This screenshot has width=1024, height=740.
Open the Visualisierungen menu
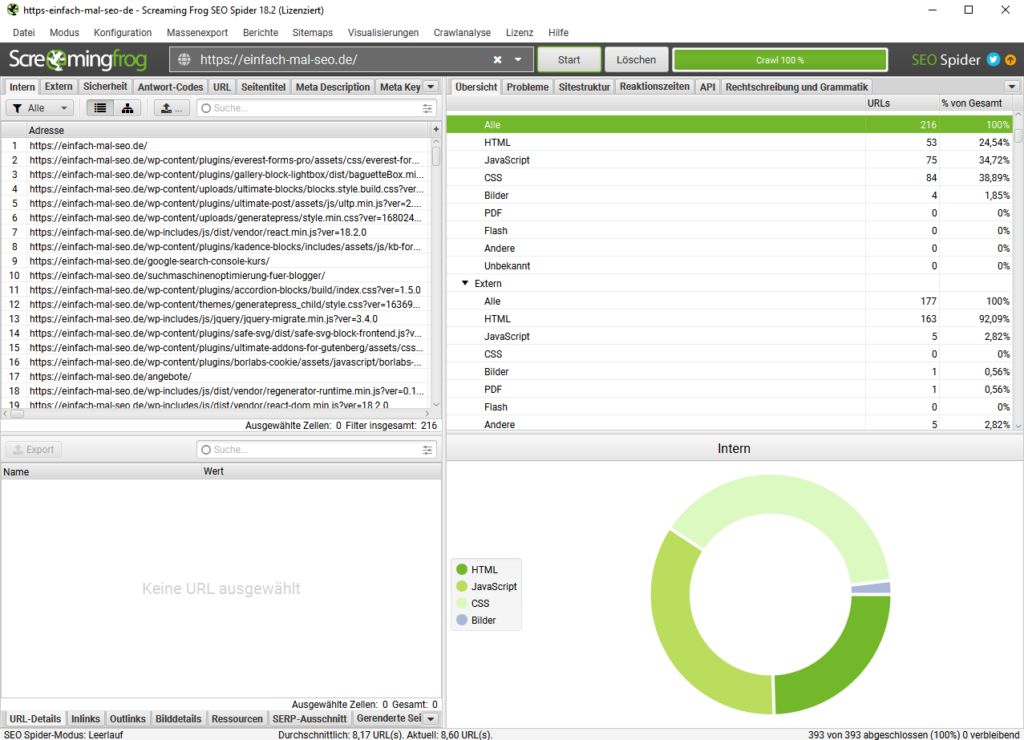pyautogui.click(x=383, y=33)
